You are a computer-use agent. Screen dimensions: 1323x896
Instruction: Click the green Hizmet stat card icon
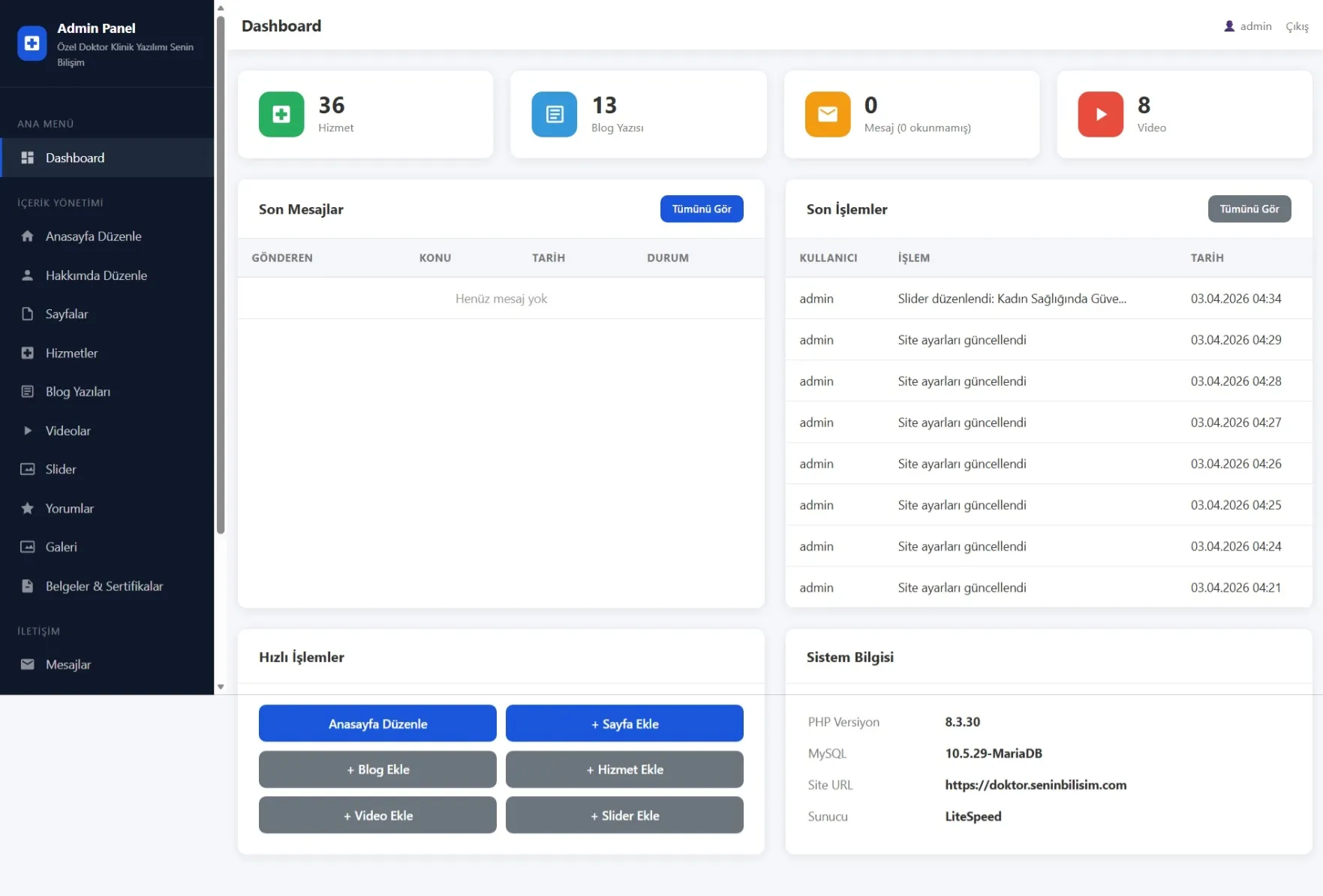click(281, 114)
